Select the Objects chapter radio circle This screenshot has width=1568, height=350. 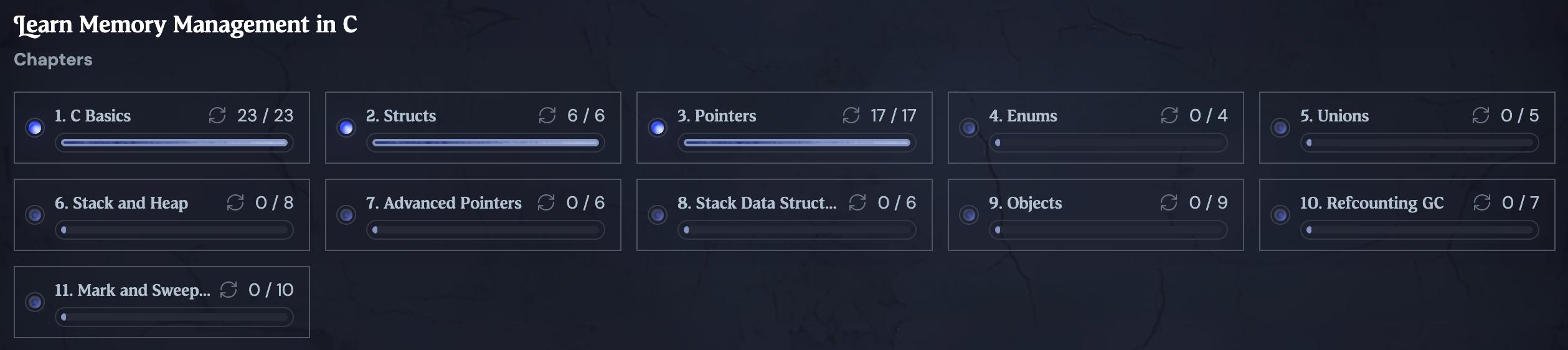pos(969,215)
